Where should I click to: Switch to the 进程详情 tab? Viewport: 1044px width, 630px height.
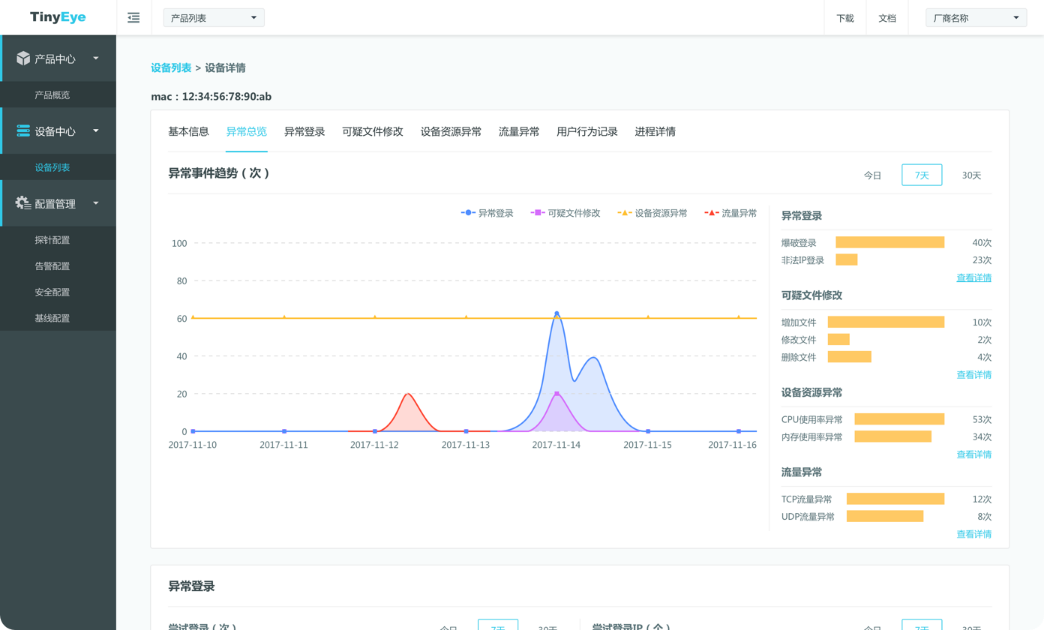point(655,132)
